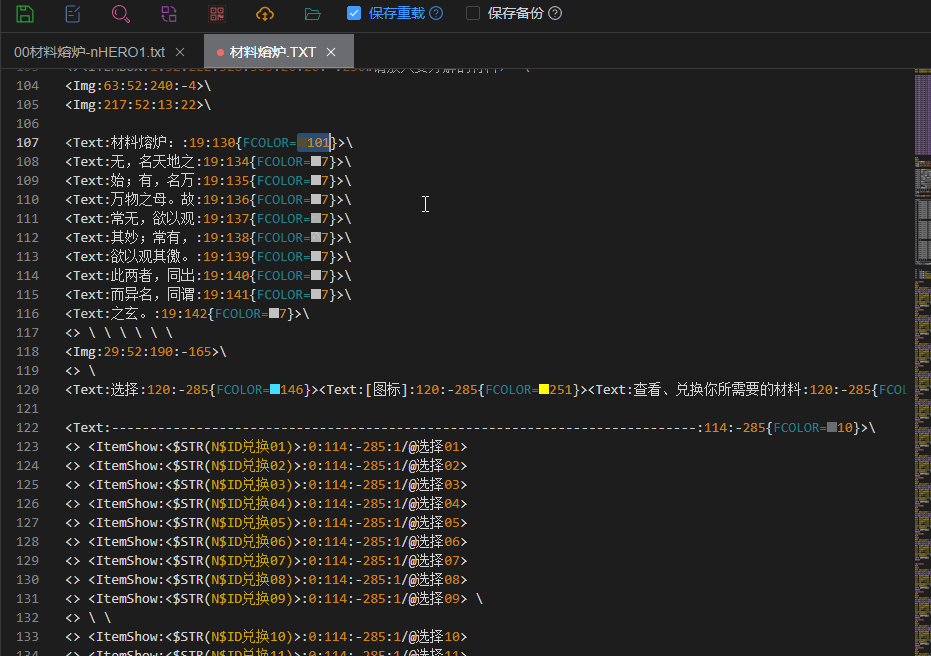Click the text 常无,欲以观 on line 111

[x=153, y=218]
